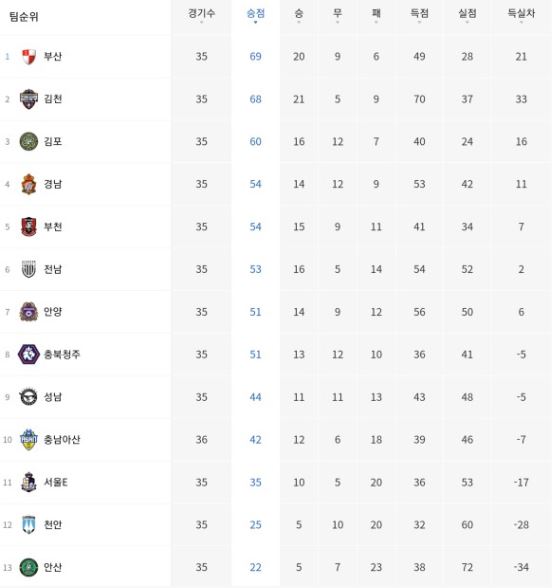Viewport: 552px width, 588px height.
Task: Click the 충북청주 hexagon emblem
Action: 28,354
